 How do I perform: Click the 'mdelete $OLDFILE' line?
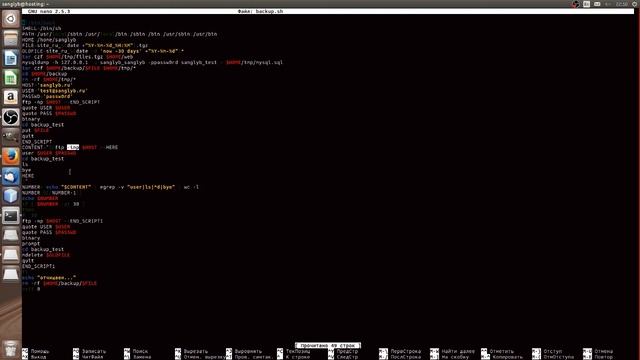pyautogui.click(x=46, y=255)
